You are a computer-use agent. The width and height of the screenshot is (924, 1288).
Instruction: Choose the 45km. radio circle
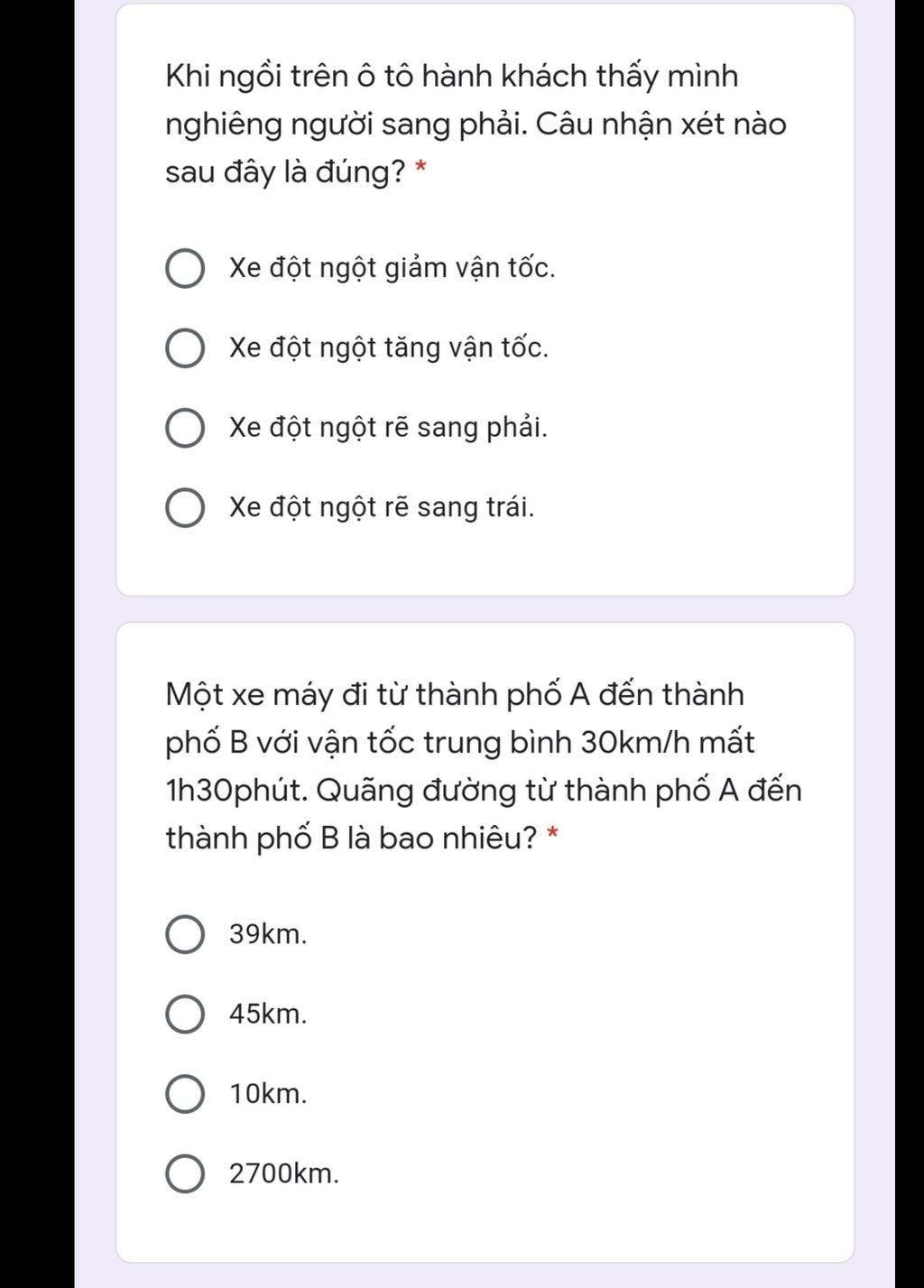pyautogui.click(x=186, y=1015)
